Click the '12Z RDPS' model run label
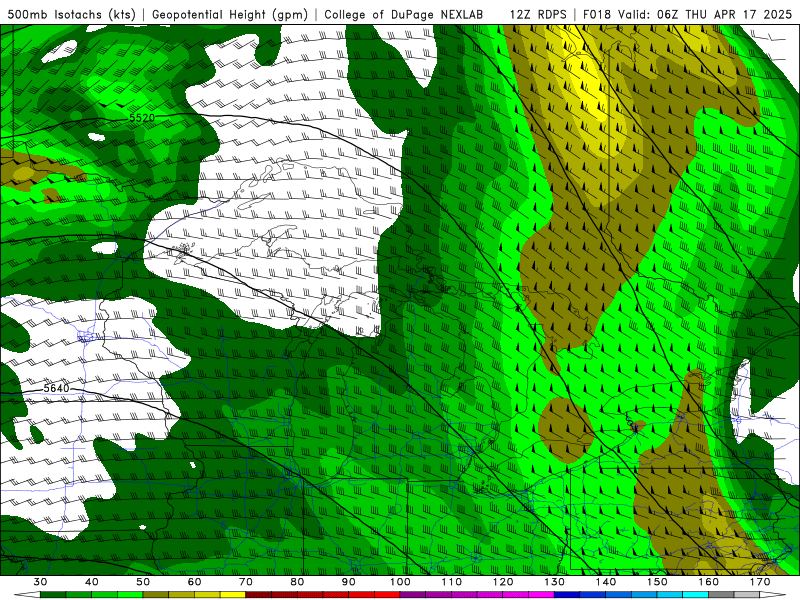The image size is (800, 600). [538, 15]
